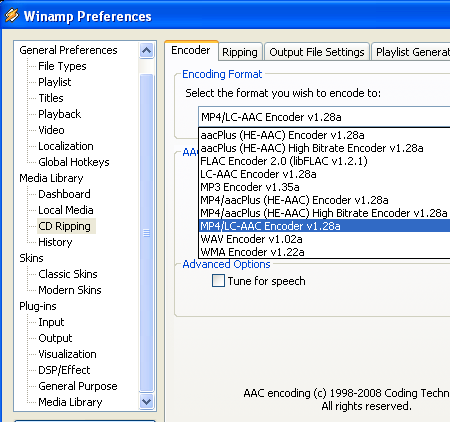Click the encoding format combo box field
Viewport: 450px width, 422px height.
(324, 117)
